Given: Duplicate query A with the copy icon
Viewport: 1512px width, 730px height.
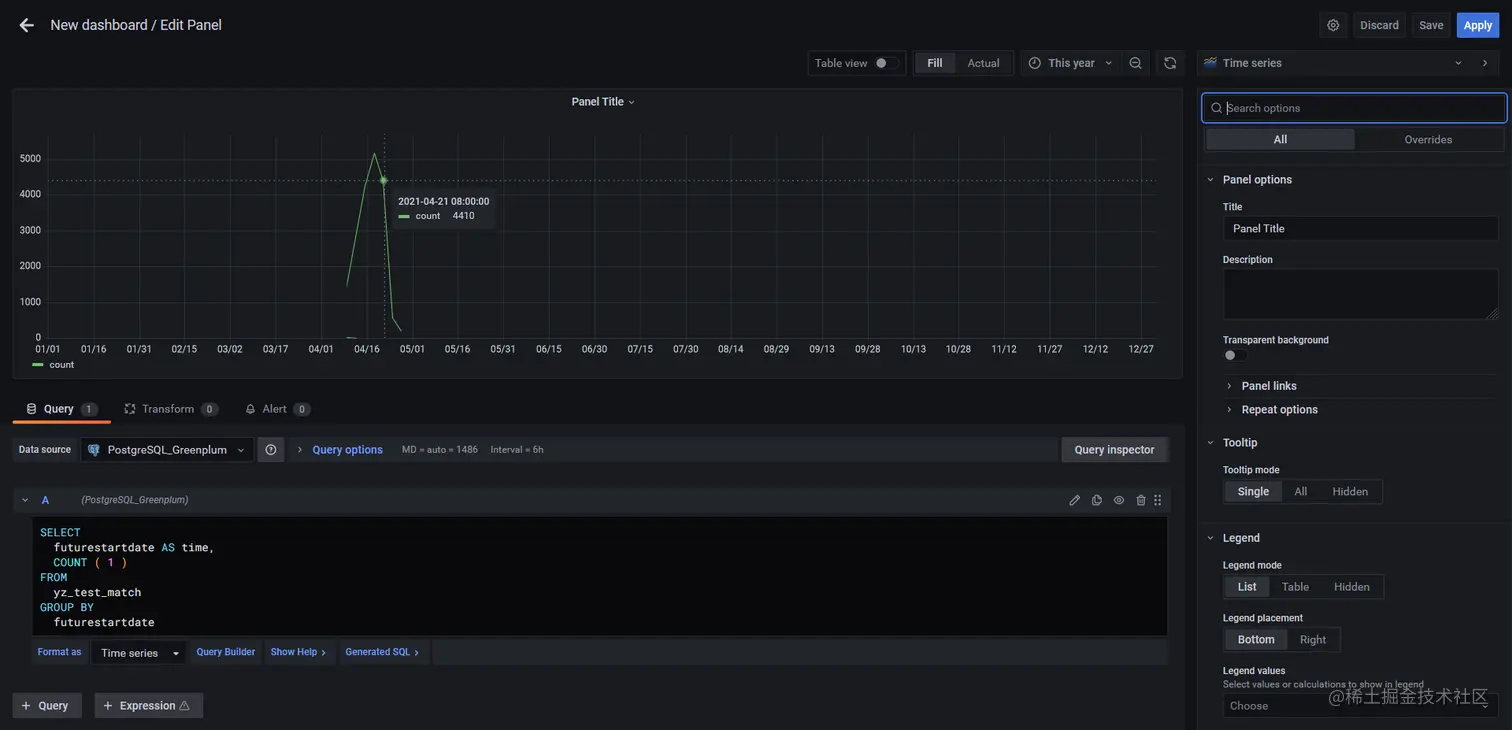Looking at the screenshot, I should click(1097, 500).
